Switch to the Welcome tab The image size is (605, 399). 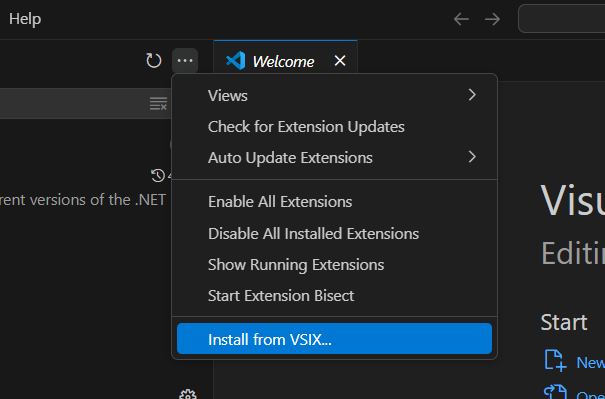pos(284,61)
